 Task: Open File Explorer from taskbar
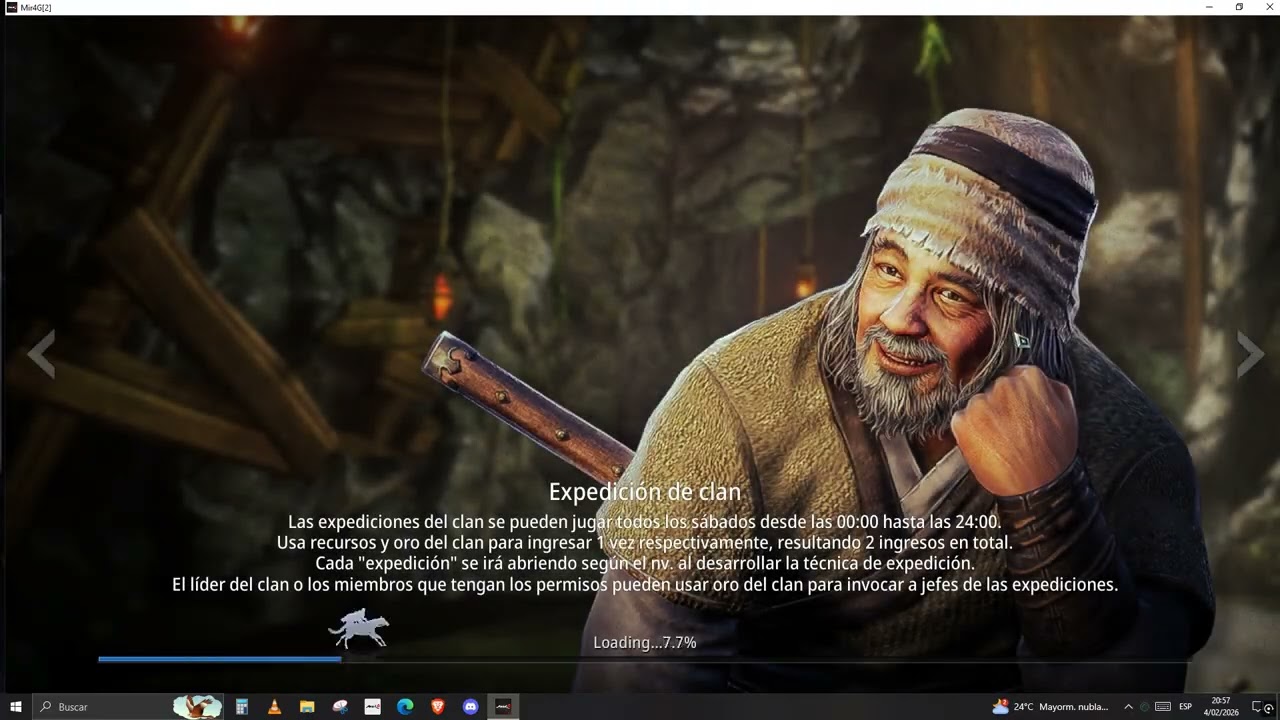coord(307,707)
